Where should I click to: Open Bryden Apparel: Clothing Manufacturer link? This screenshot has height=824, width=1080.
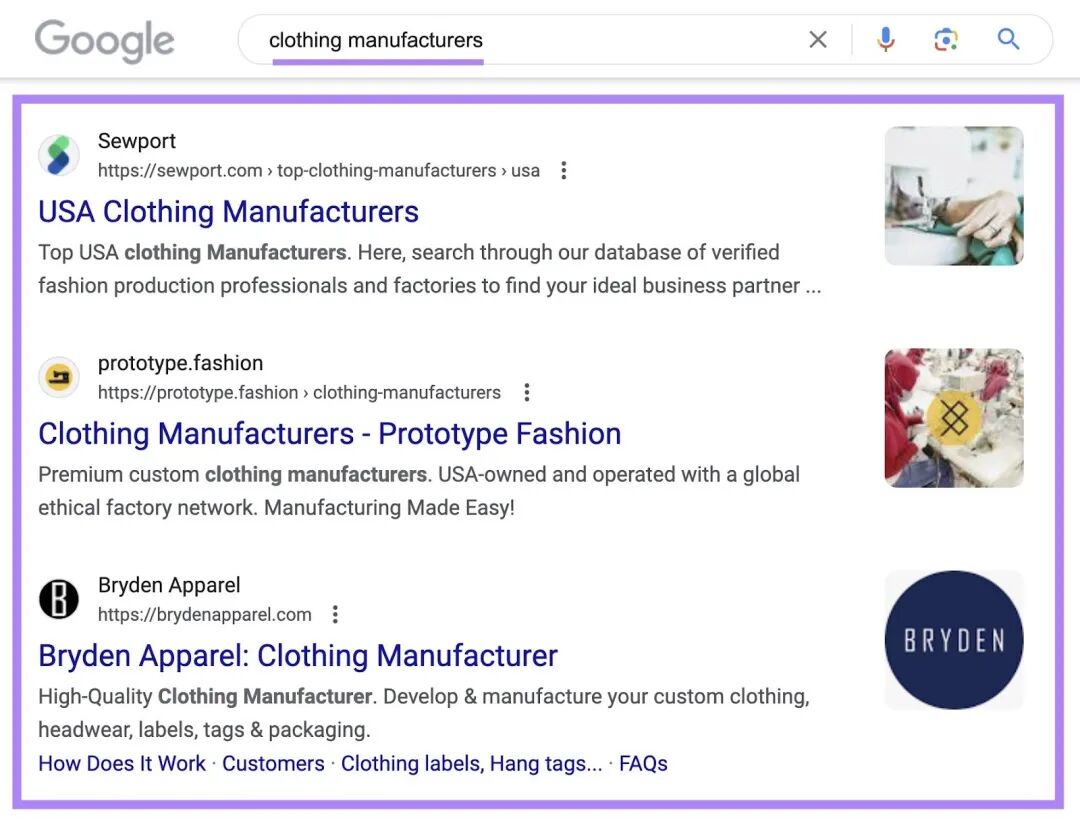click(298, 656)
